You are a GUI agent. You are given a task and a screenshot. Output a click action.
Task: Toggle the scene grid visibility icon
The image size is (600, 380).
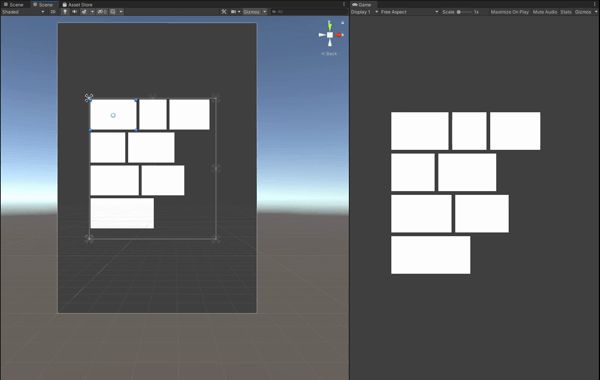click(x=113, y=12)
